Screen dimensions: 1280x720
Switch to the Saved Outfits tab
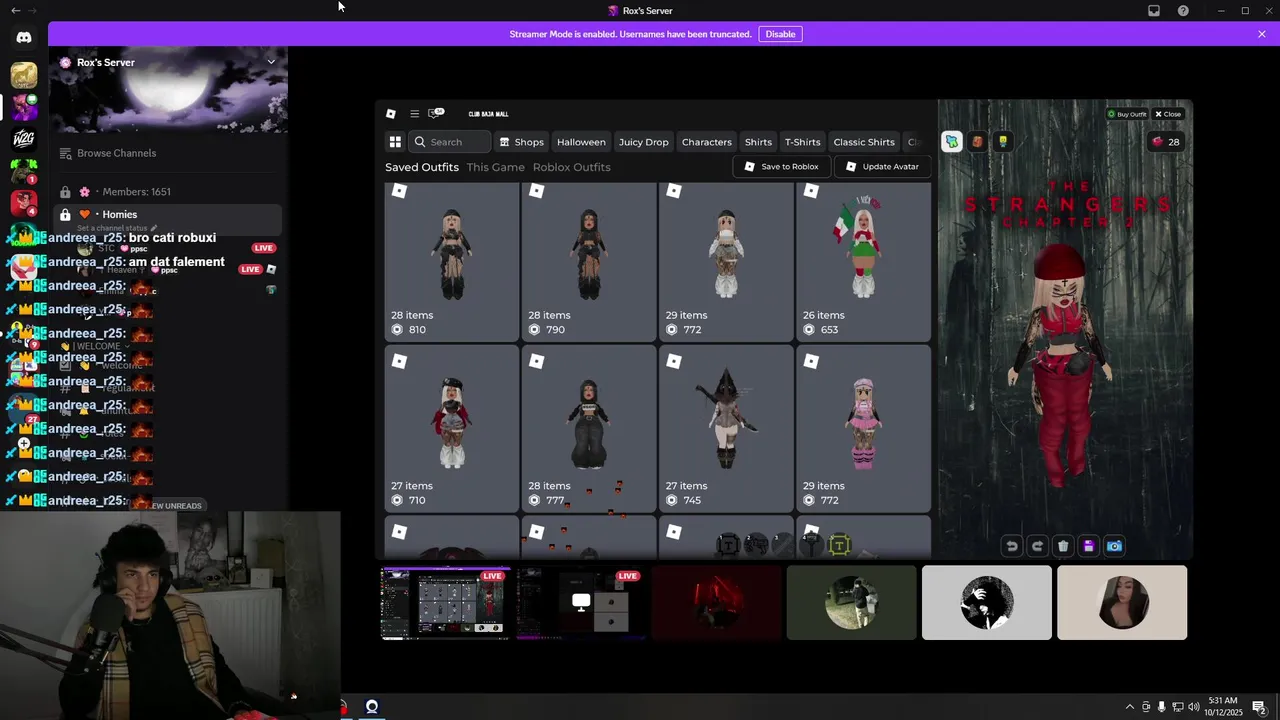click(422, 167)
